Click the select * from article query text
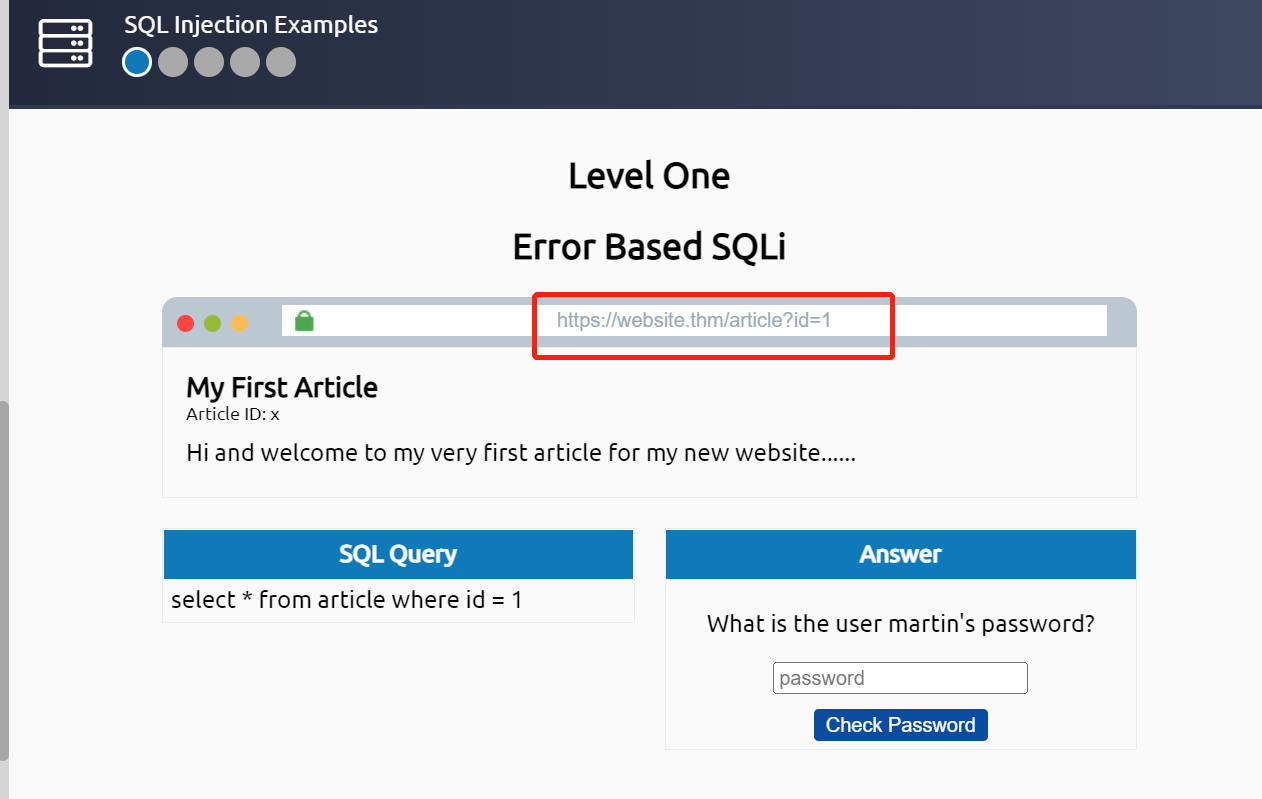1262x799 pixels. coord(347,600)
